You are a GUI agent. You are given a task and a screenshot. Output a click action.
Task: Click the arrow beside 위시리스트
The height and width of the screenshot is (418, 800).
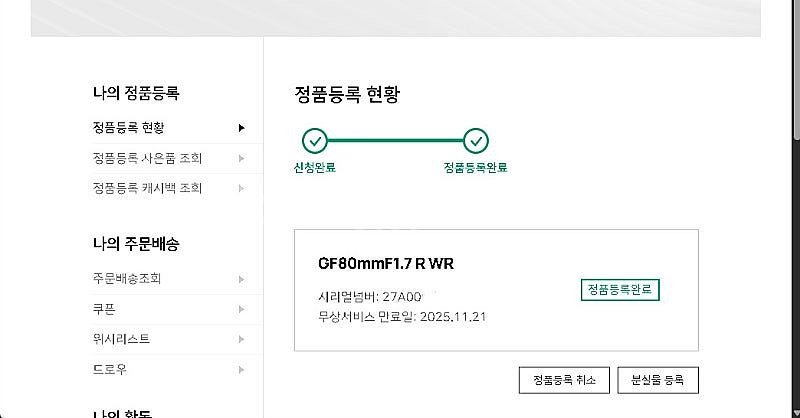tap(241, 339)
